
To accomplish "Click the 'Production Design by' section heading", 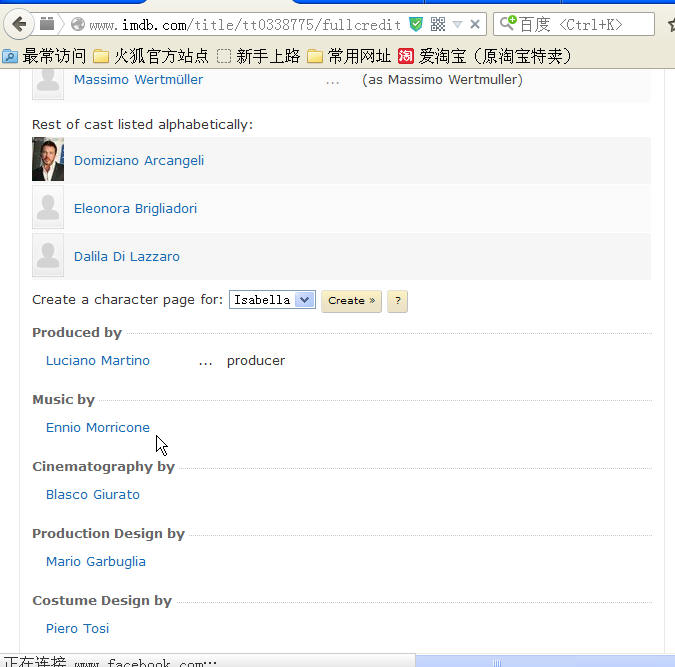I will point(108,534).
